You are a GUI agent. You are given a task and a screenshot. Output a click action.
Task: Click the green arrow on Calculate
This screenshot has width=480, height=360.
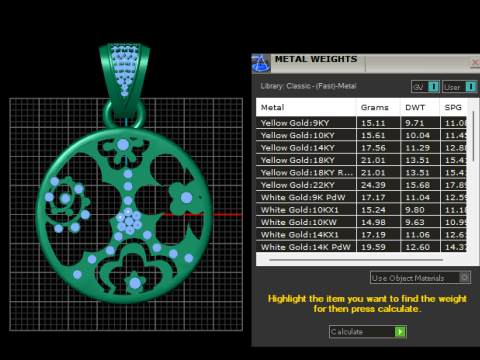coord(400,332)
